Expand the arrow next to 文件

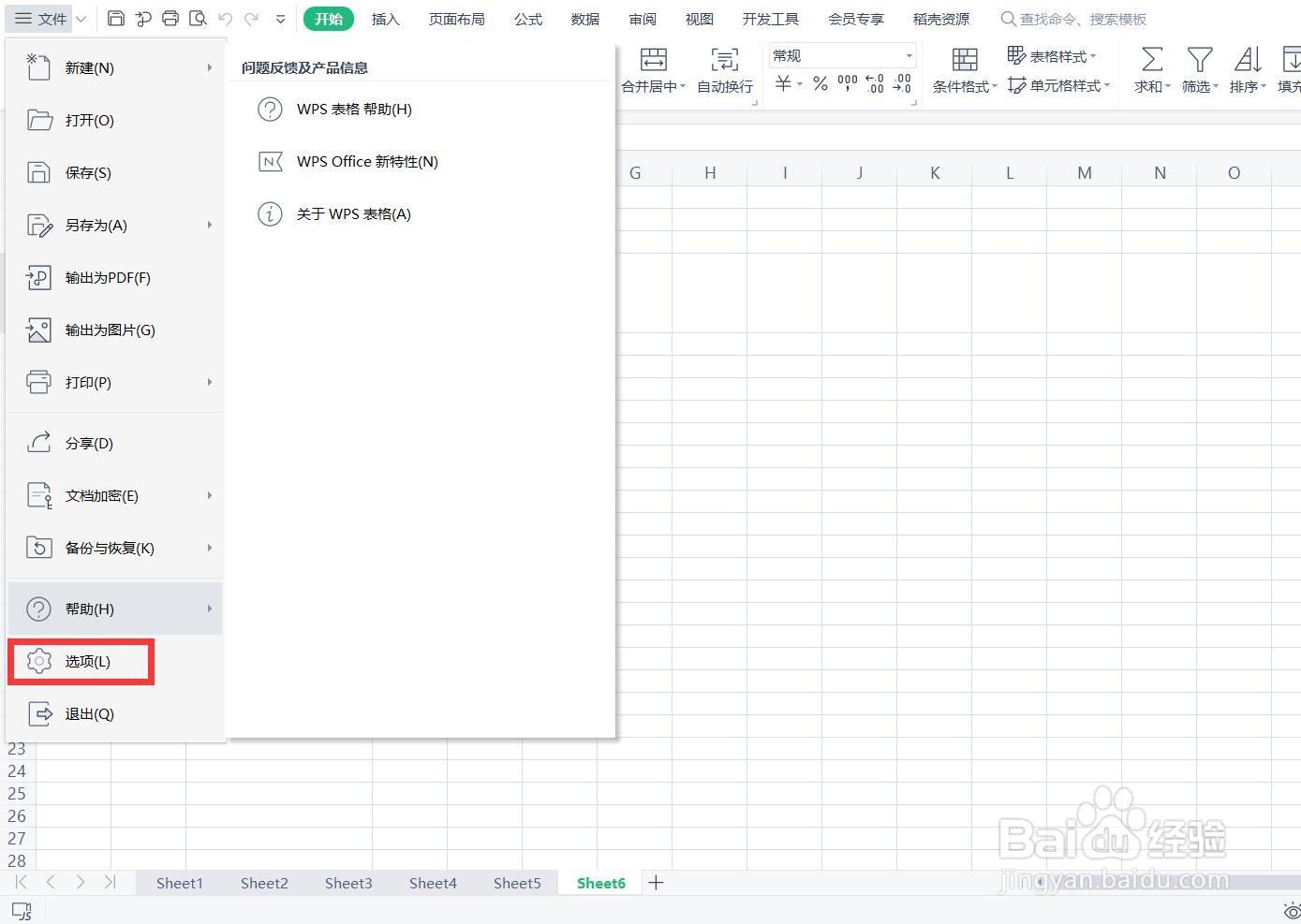coord(81,19)
